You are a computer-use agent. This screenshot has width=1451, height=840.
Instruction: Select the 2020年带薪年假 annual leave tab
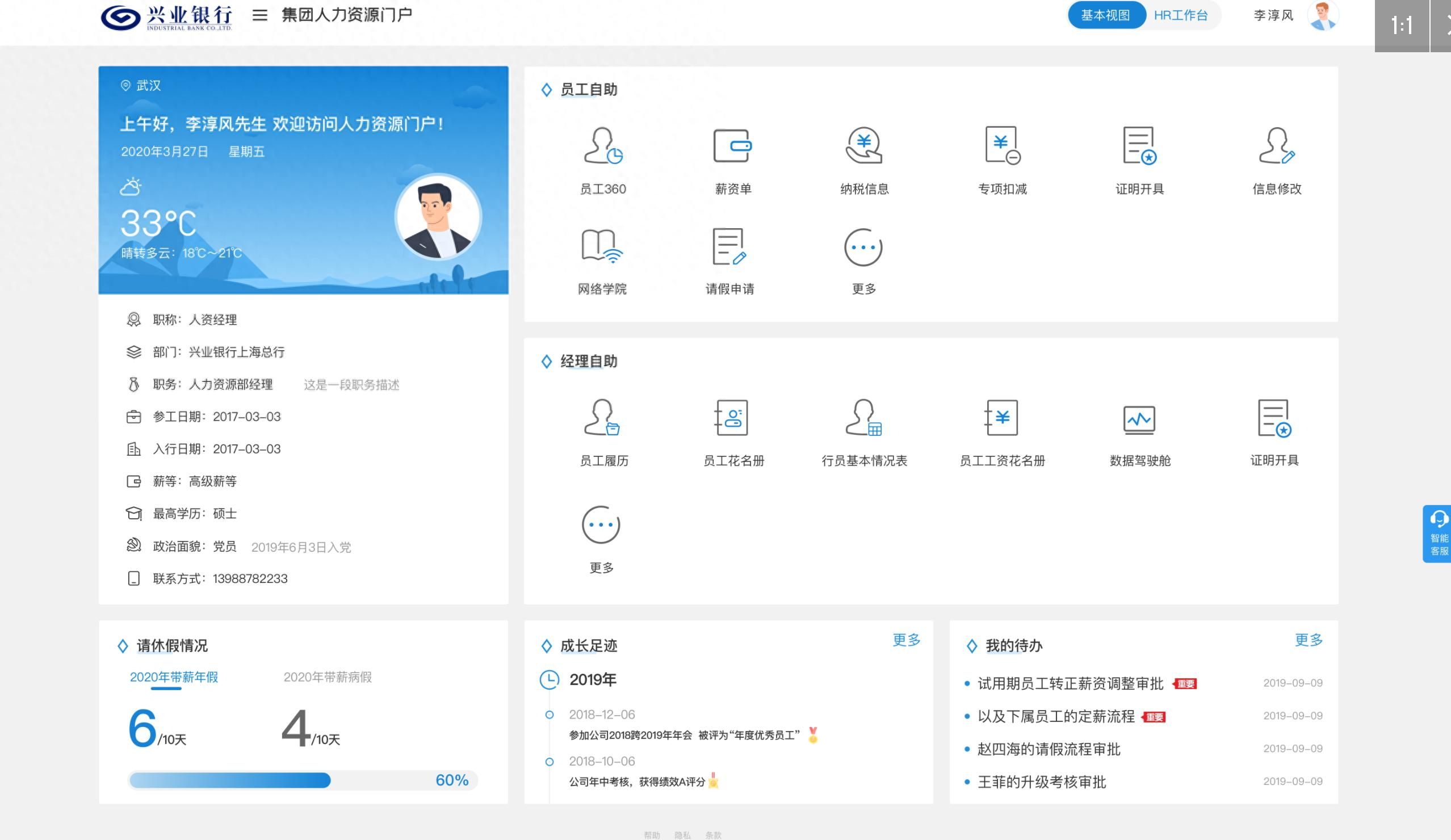(x=174, y=677)
